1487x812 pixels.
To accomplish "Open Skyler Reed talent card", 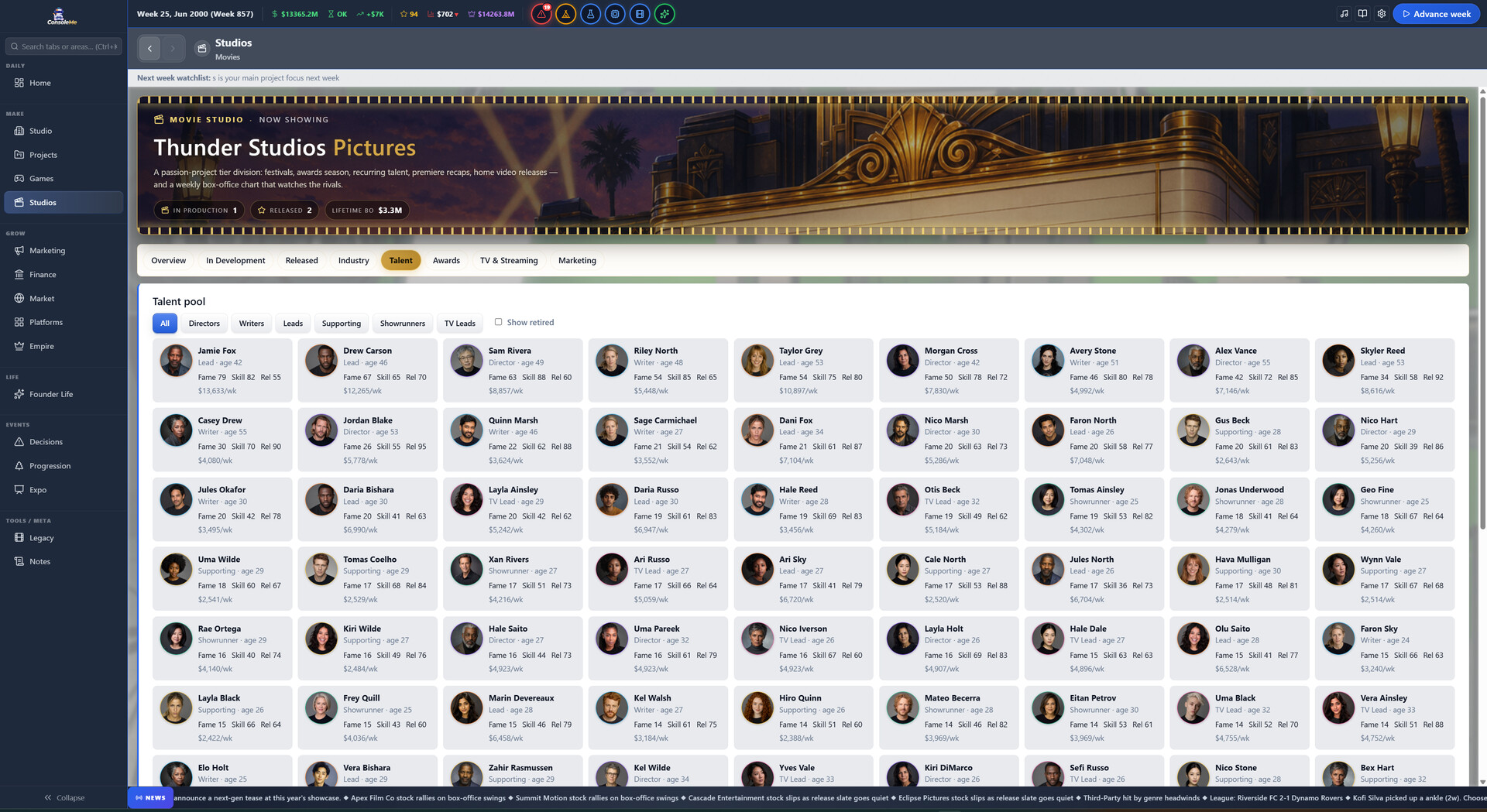I will pyautogui.click(x=1385, y=370).
